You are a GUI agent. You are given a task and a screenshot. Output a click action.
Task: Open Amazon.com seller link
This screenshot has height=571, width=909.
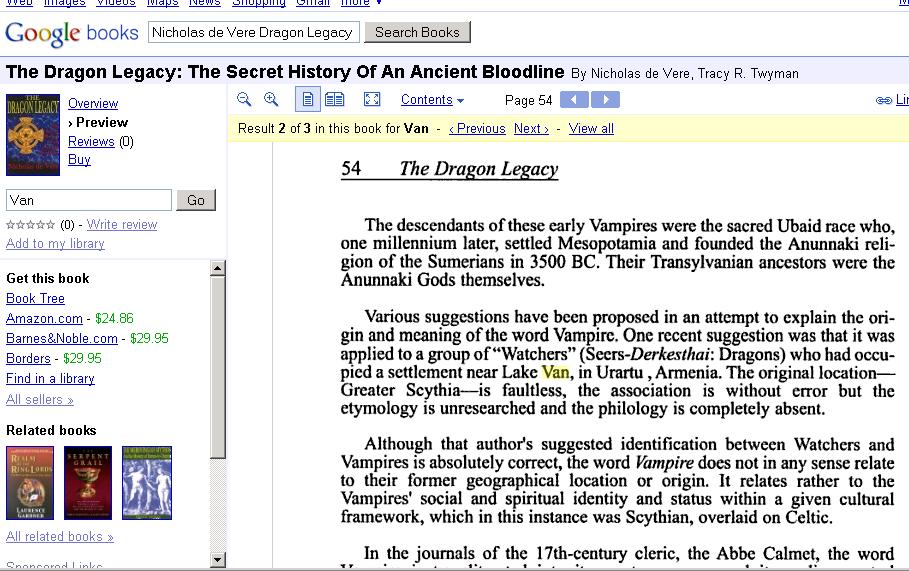(44, 318)
